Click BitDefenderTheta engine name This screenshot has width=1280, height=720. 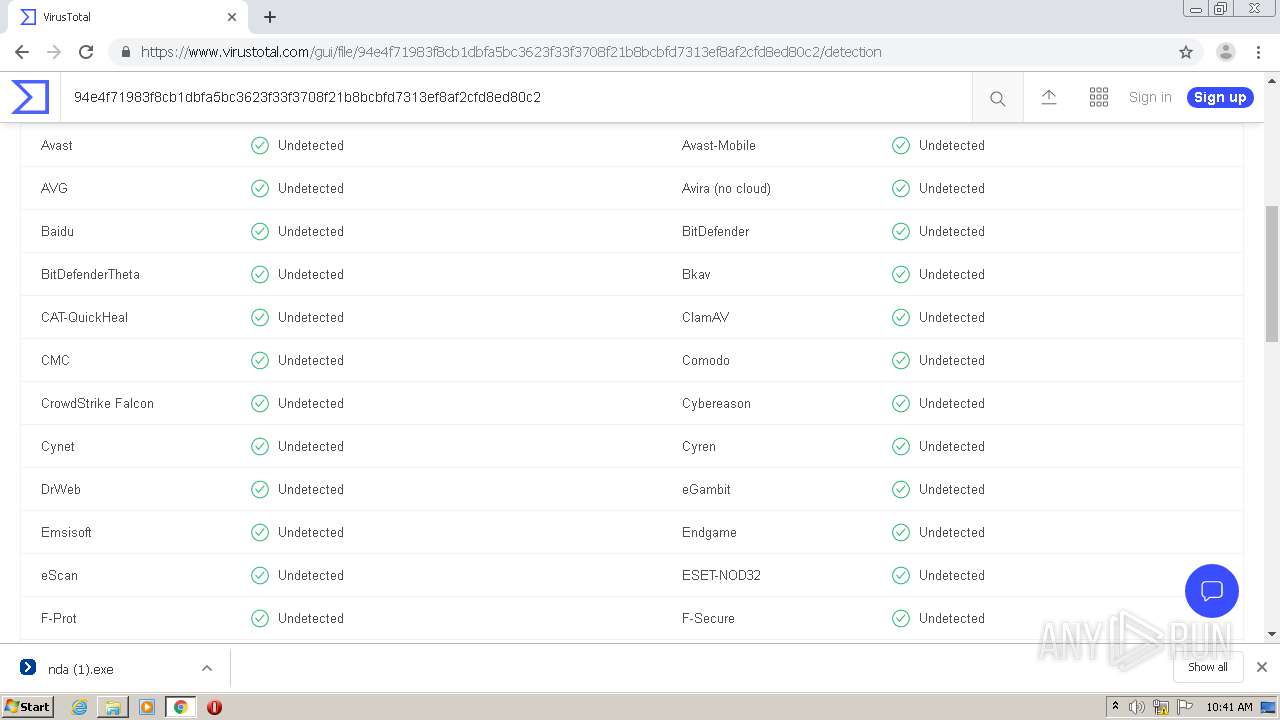90,274
